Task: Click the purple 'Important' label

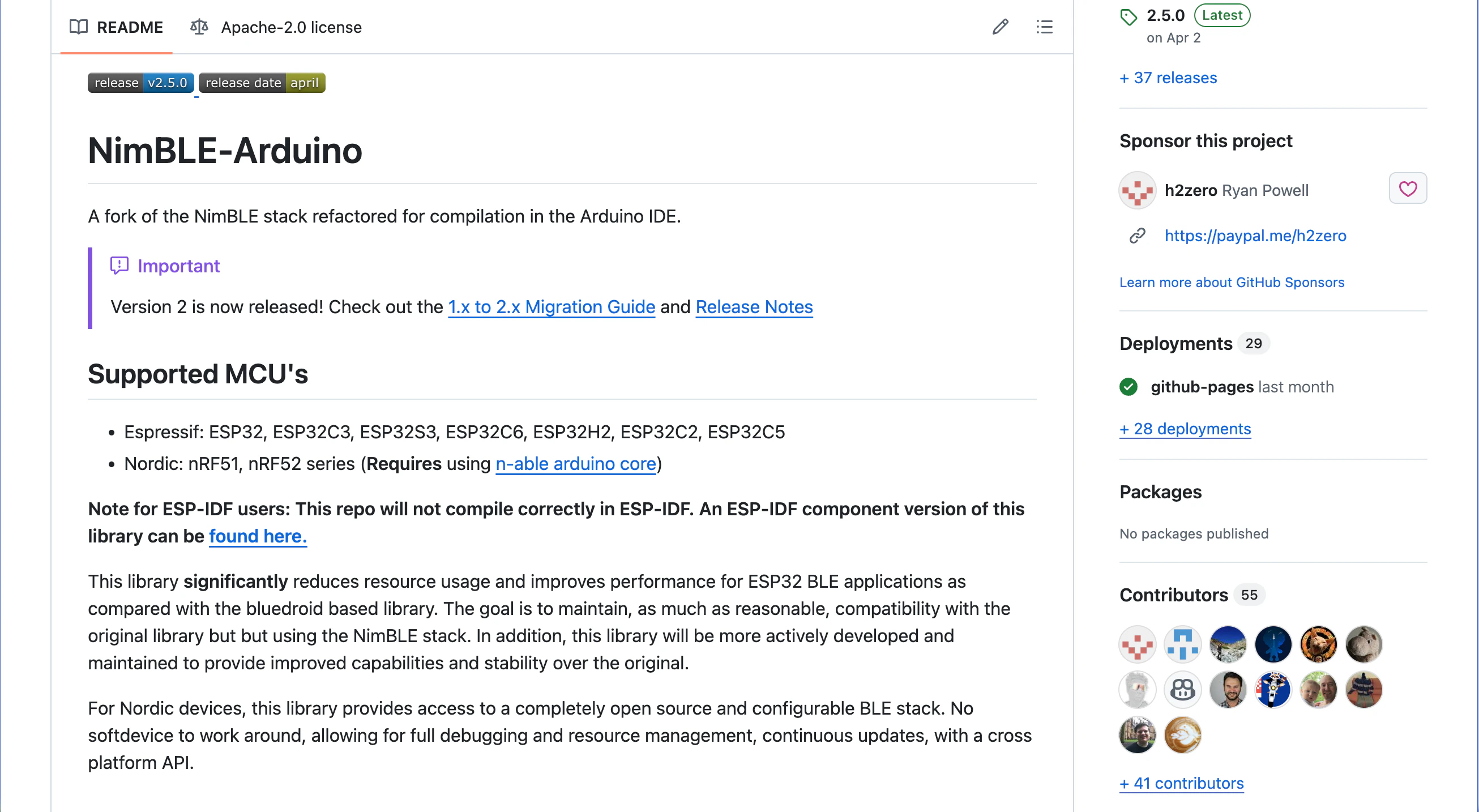Action: (x=178, y=266)
